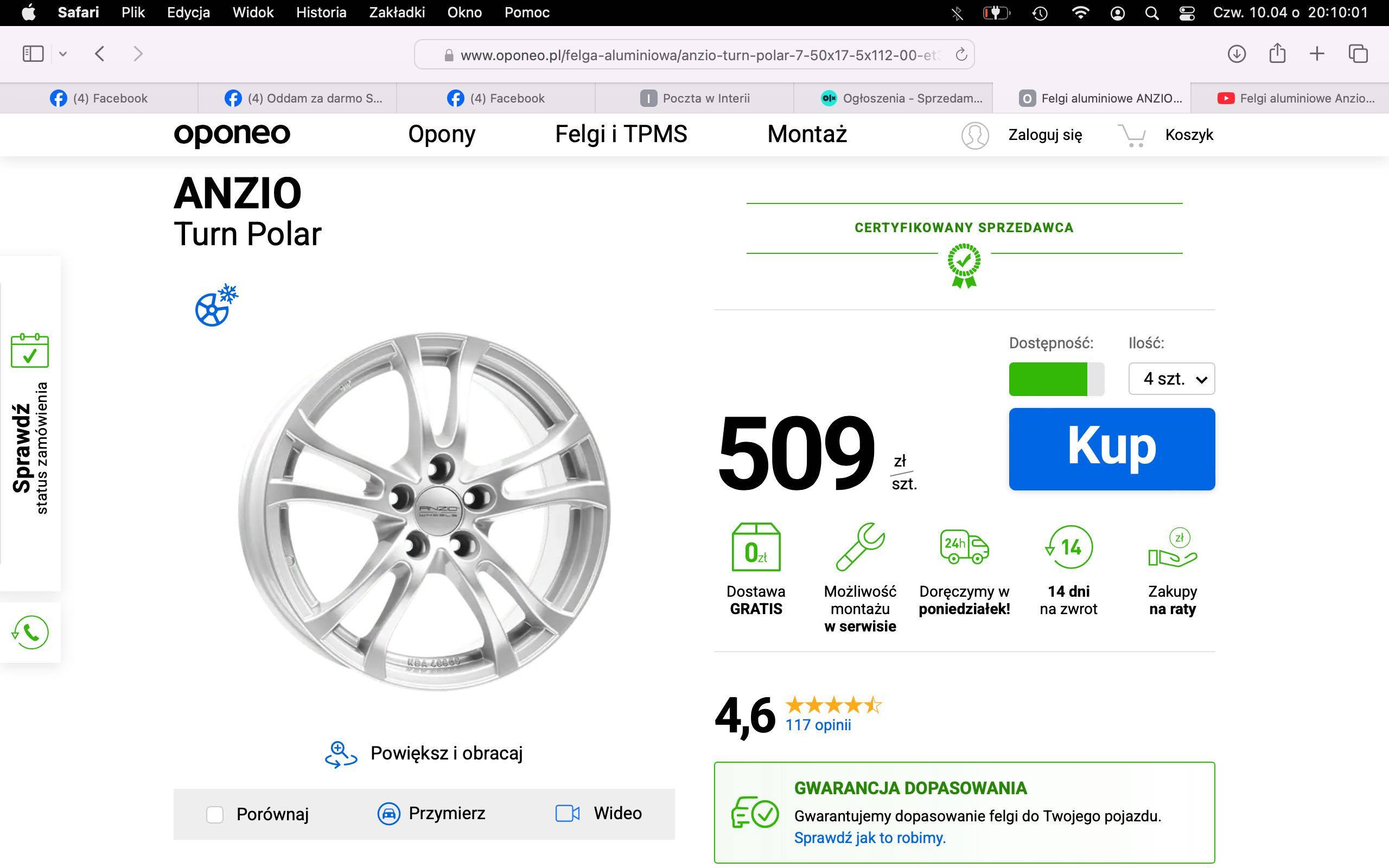Open the Koszyk link
Screen dimensions: 1389x868
pyautogui.click(x=1189, y=136)
